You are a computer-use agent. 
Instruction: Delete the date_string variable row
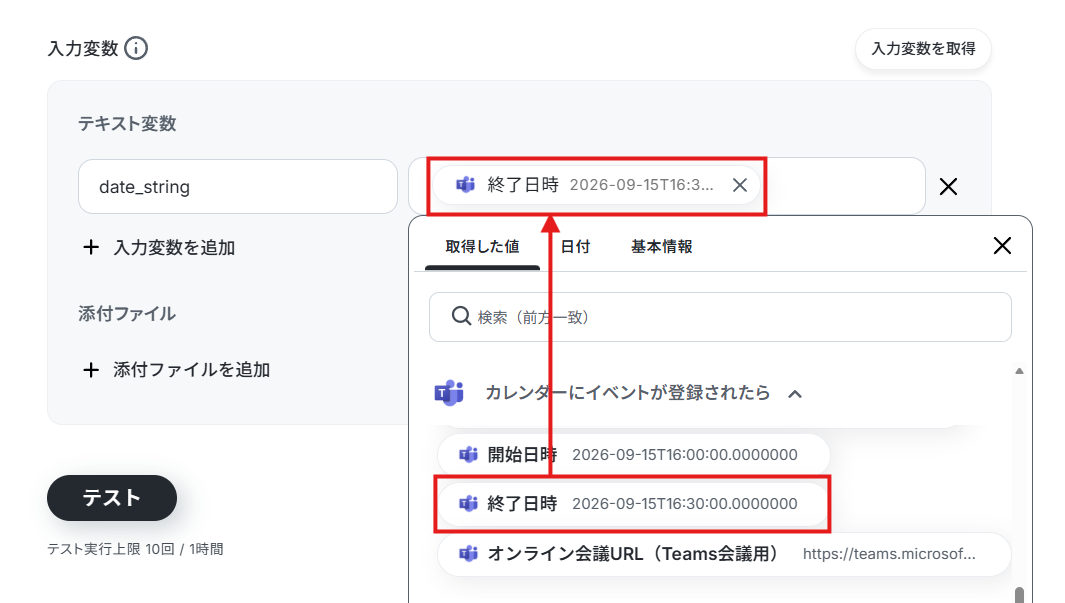coord(948,187)
